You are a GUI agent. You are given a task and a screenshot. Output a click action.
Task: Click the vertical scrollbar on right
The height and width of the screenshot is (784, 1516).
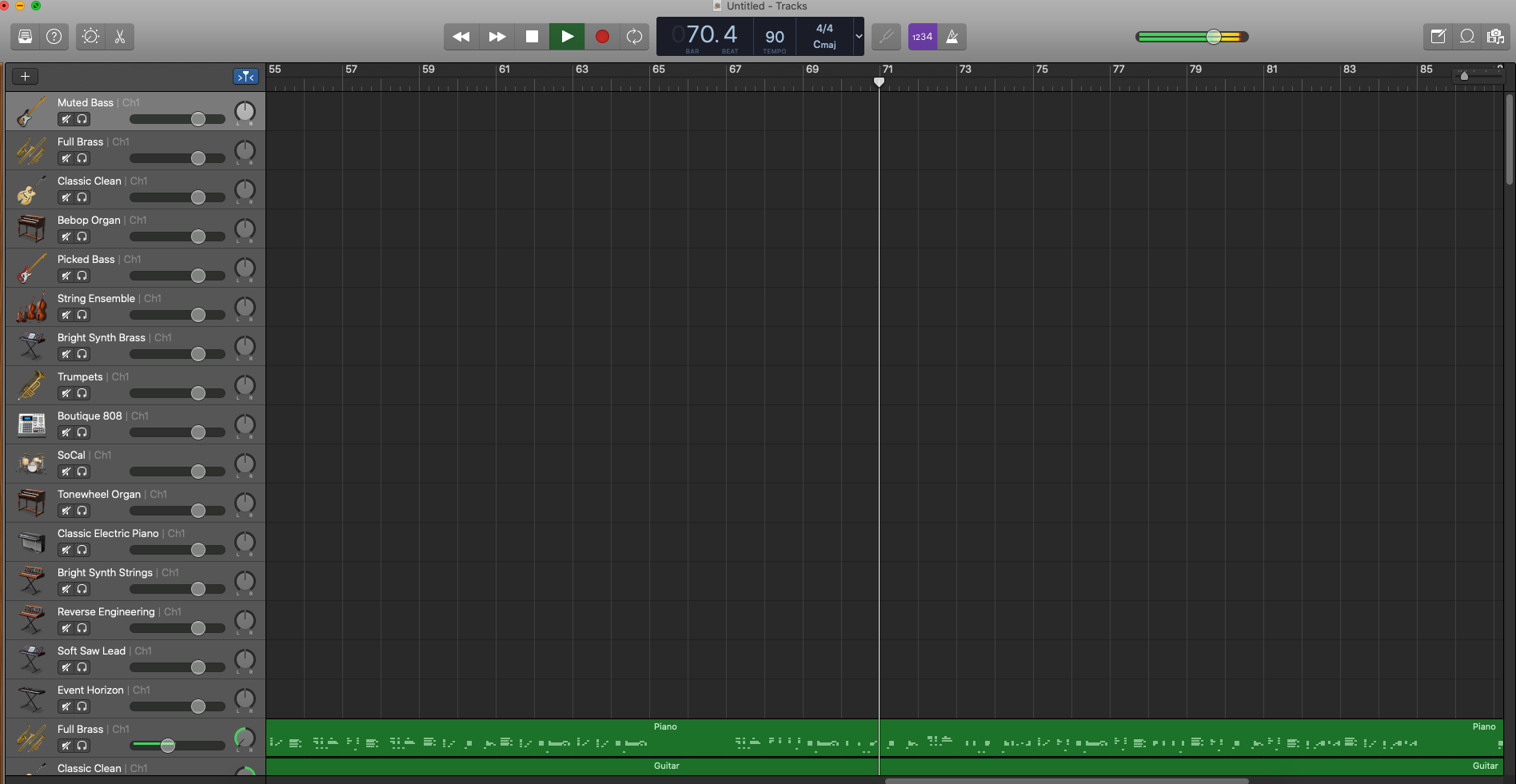pos(1510,139)
